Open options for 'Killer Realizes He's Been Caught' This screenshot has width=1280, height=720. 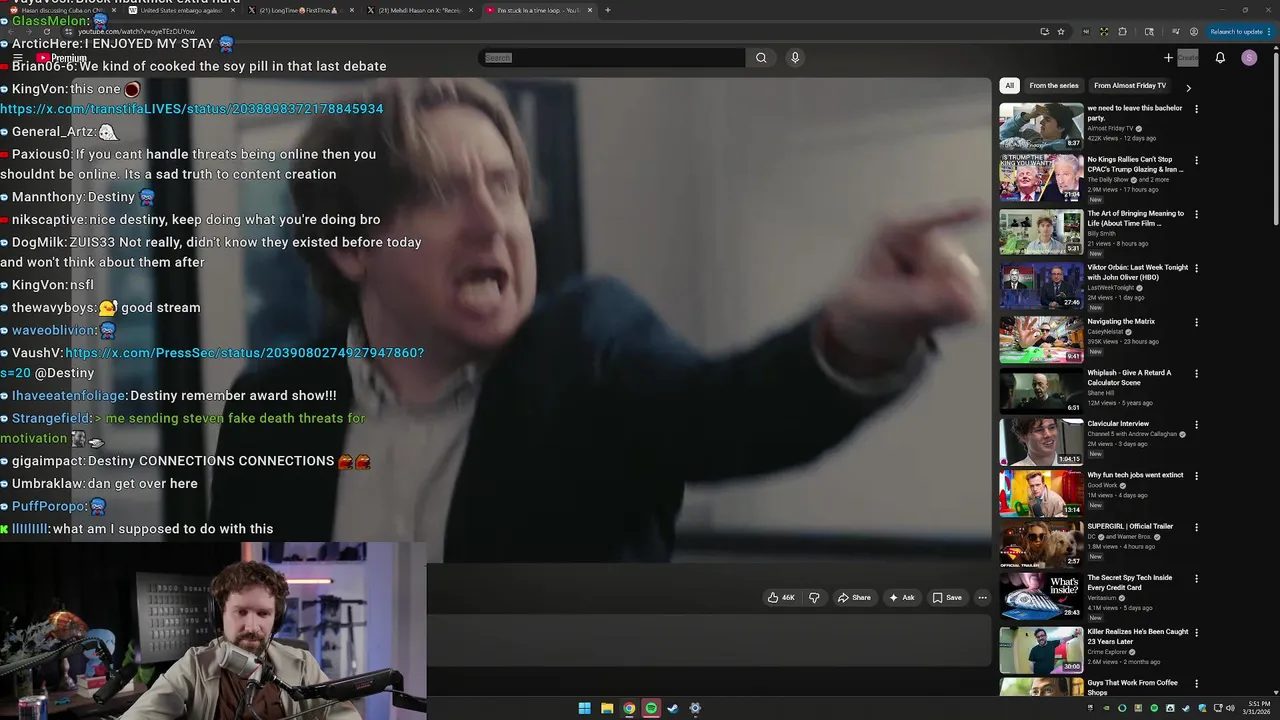click(x=1196, y=632)
